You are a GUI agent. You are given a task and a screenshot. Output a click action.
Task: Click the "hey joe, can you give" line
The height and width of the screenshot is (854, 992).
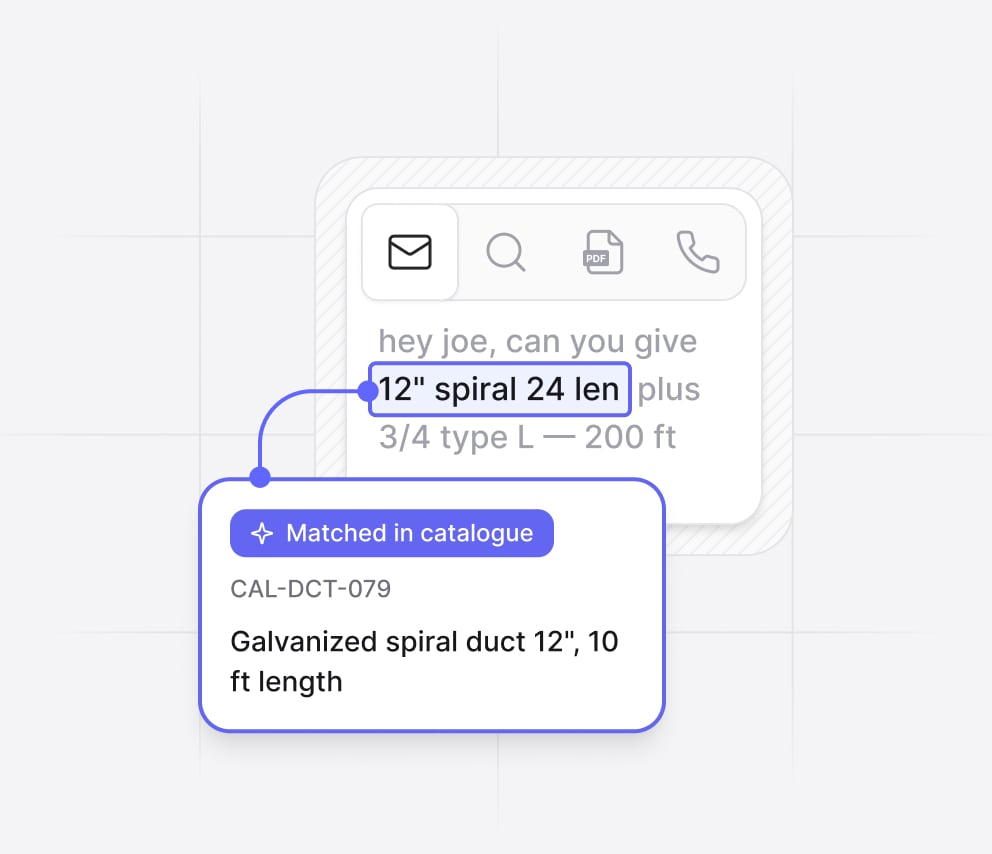tap(538, 342)
